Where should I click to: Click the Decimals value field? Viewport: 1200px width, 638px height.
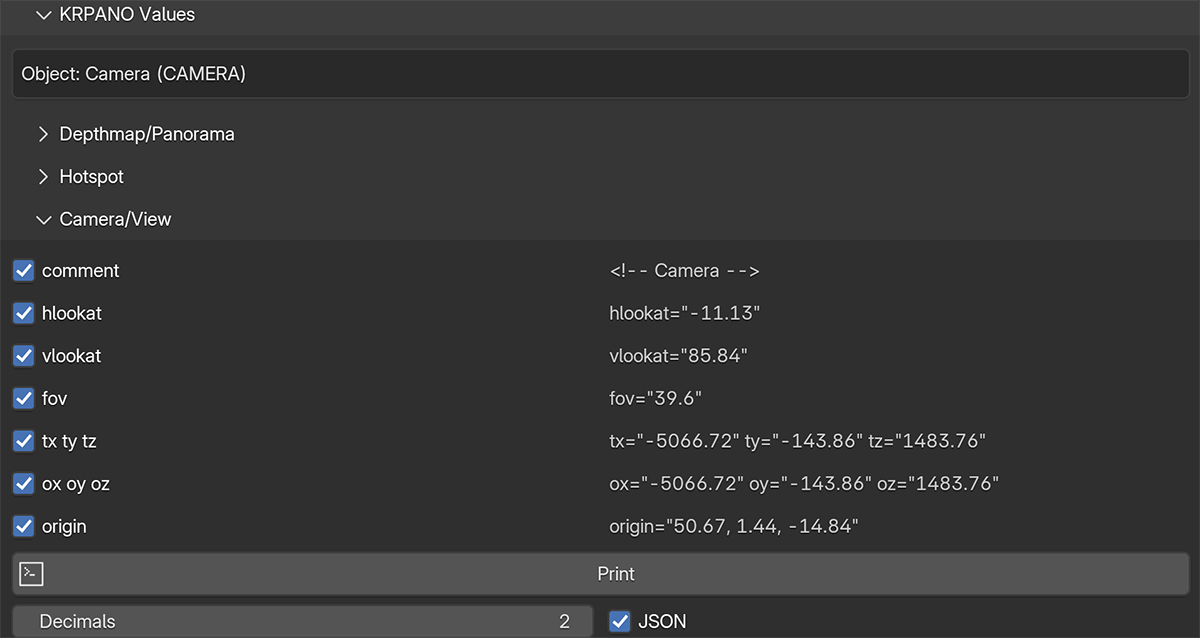pyautogui.click(x=304, y=621)
